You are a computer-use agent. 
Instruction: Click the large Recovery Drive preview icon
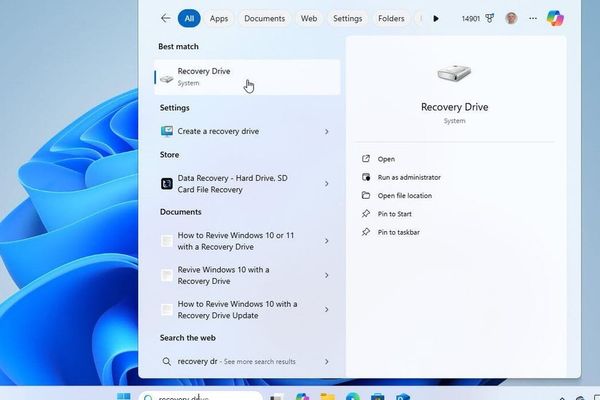(454, 73)
